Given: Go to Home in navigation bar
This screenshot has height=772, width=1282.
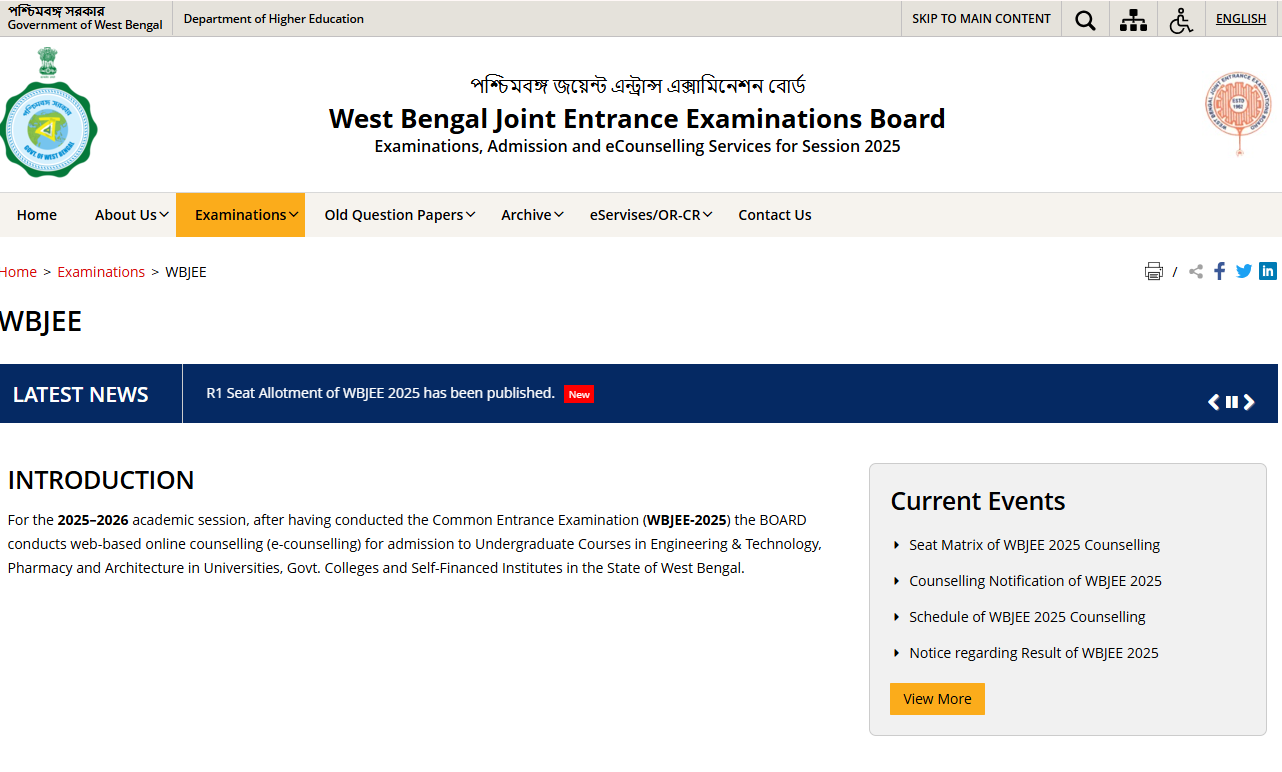Looking at the screenshot, I should [37, 215].
